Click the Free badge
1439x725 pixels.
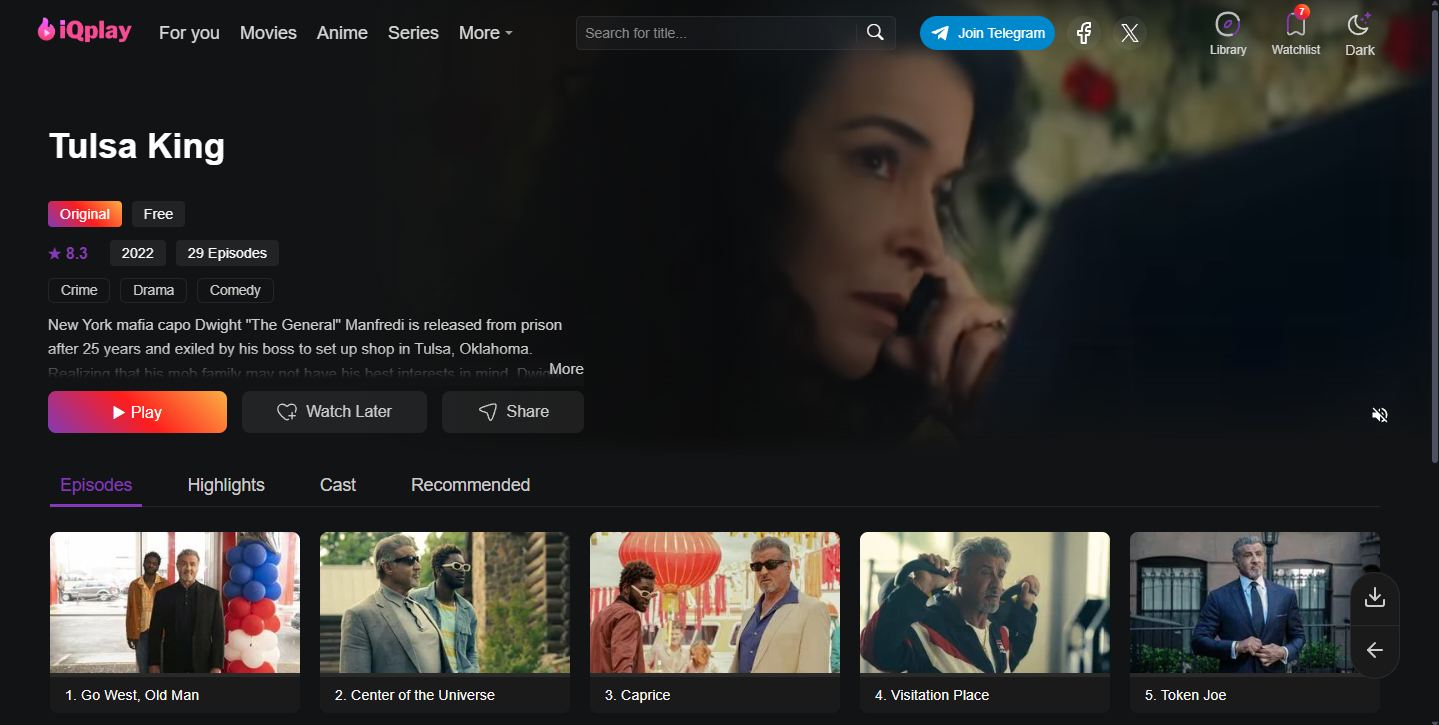click(x=158, y=214)
